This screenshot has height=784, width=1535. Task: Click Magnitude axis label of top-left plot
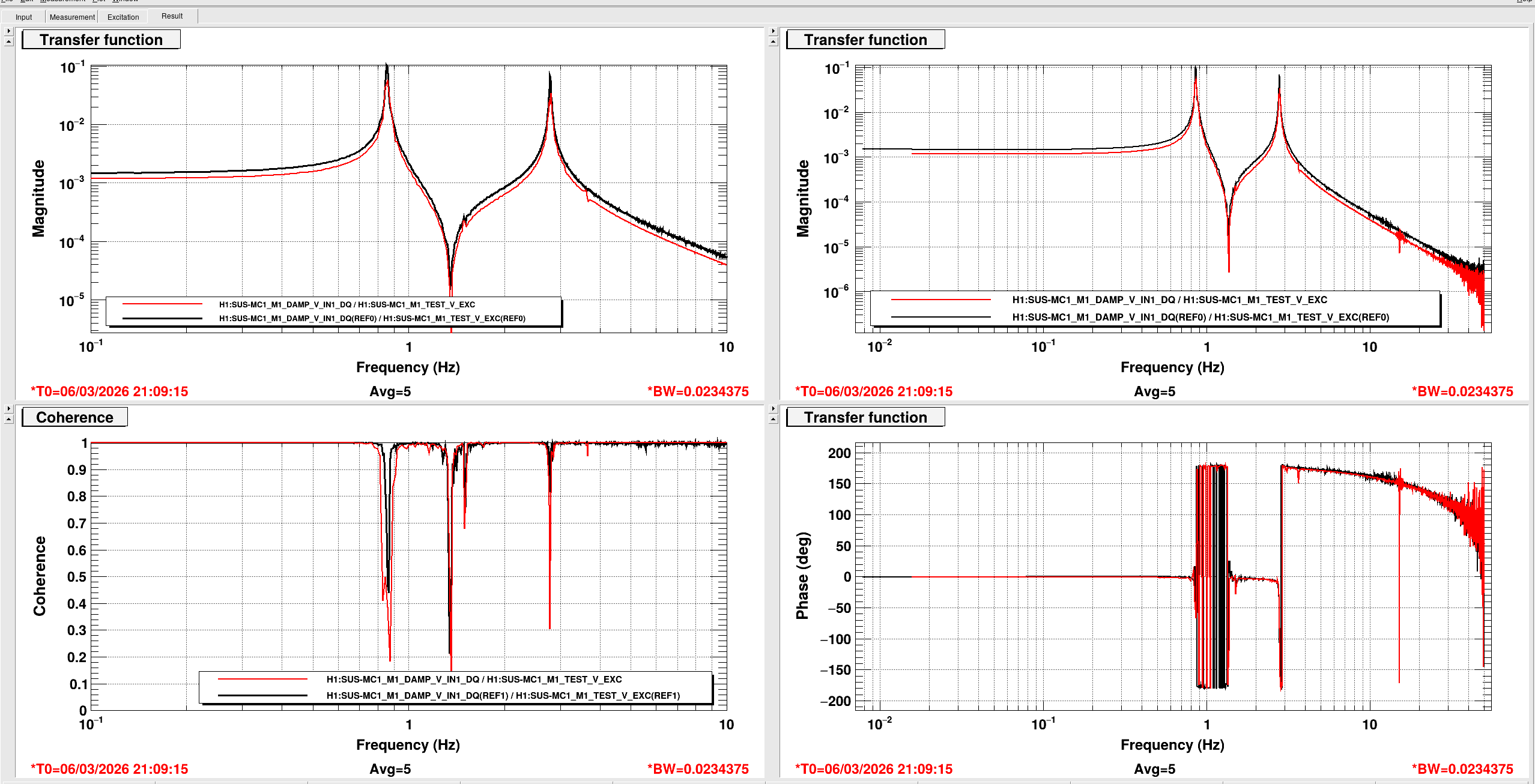(x=38, y=198)
